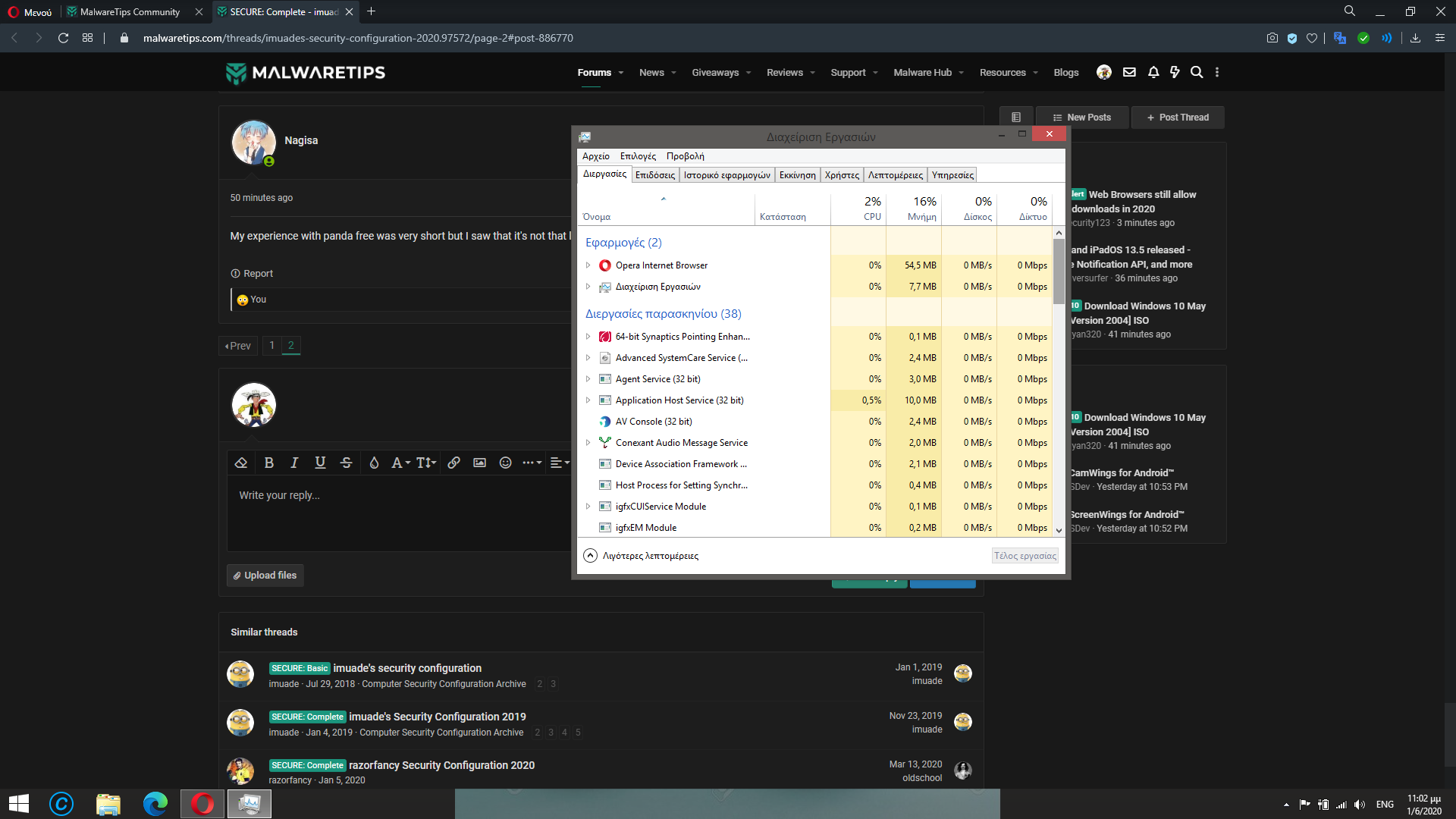Image resolution: width=1456 pixels, height=819 pixels.
Task: Click the Upload files button
Action: [x=265, y=576]
